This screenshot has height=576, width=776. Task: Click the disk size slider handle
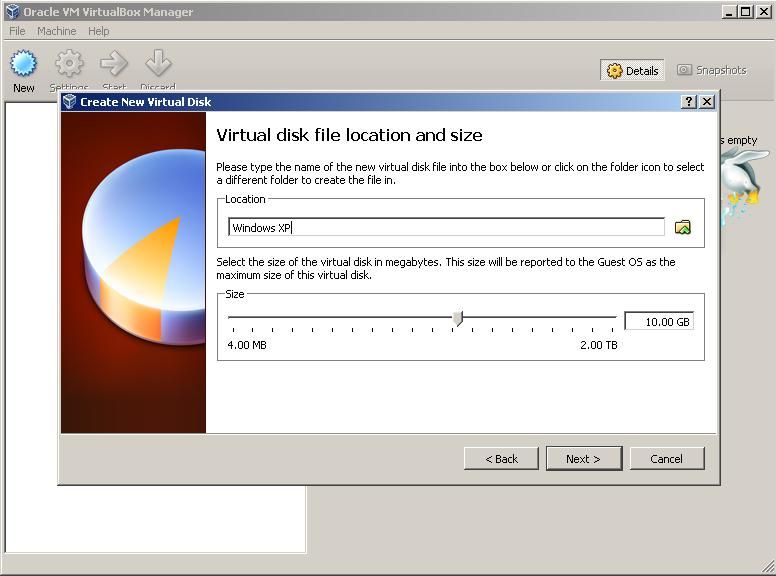tap(458, 318)
